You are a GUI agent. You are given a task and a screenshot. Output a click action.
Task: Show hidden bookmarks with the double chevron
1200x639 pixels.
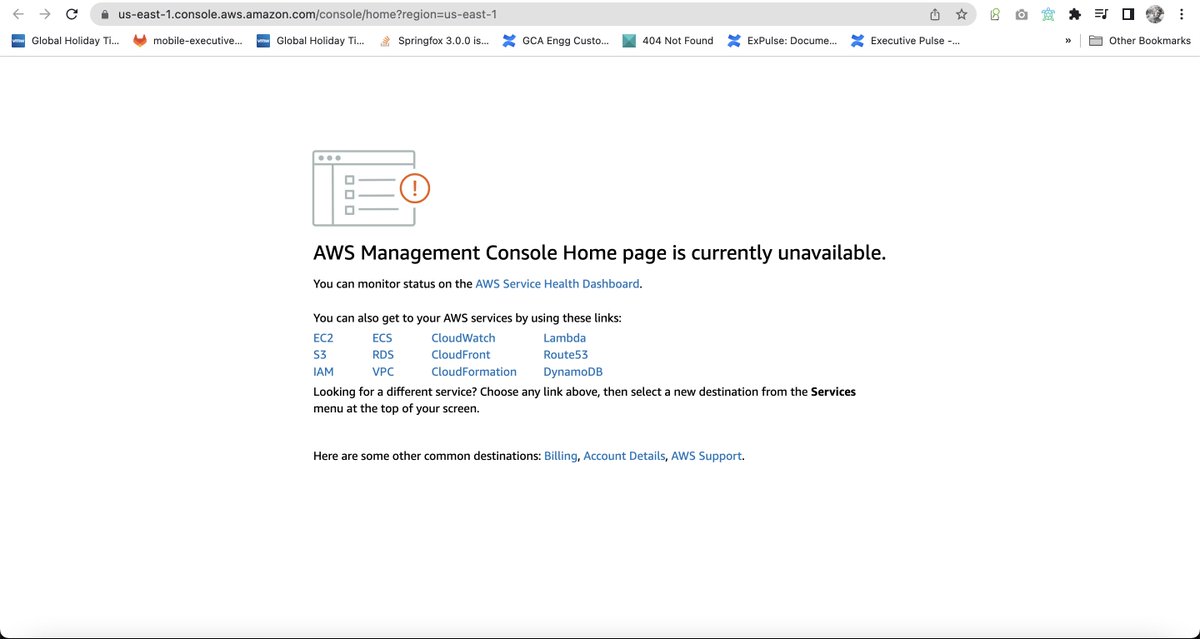[1068, 41]
